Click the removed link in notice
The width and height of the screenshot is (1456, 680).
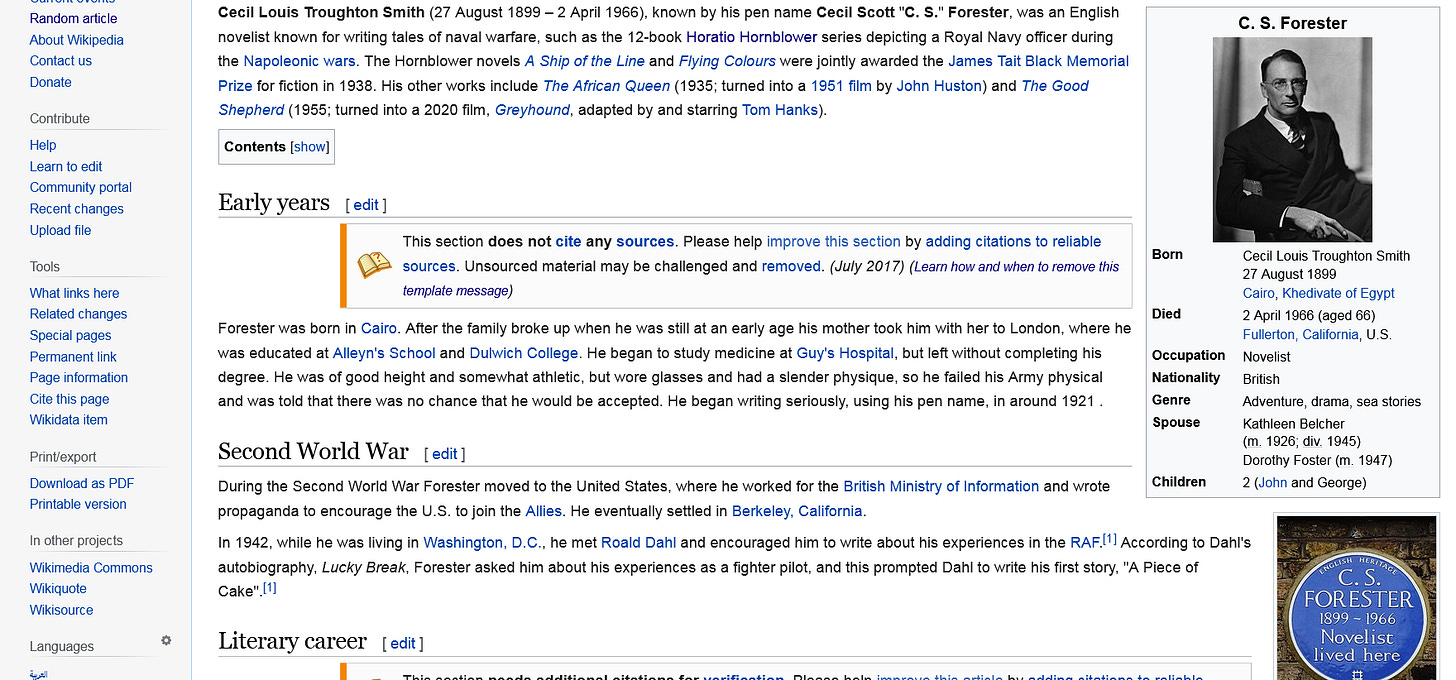791,266
